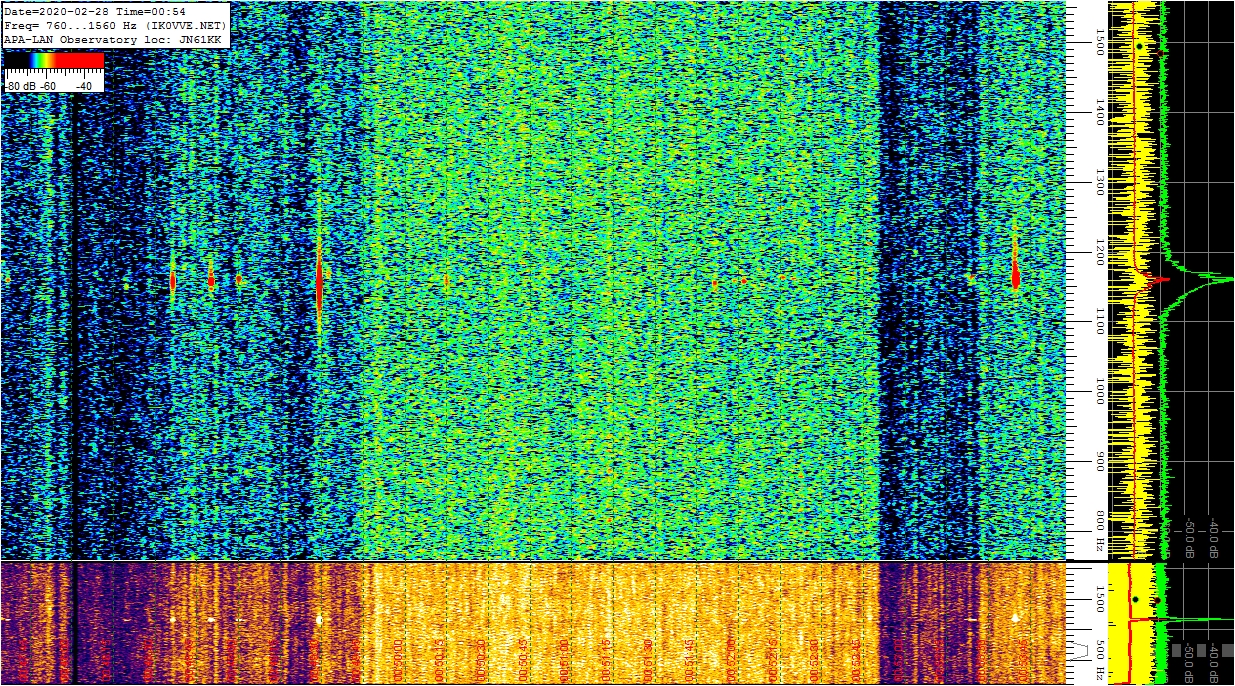
Task: Click the 1400 frequency axis label
Action: pyautogui.click(x=1099, y=112)
